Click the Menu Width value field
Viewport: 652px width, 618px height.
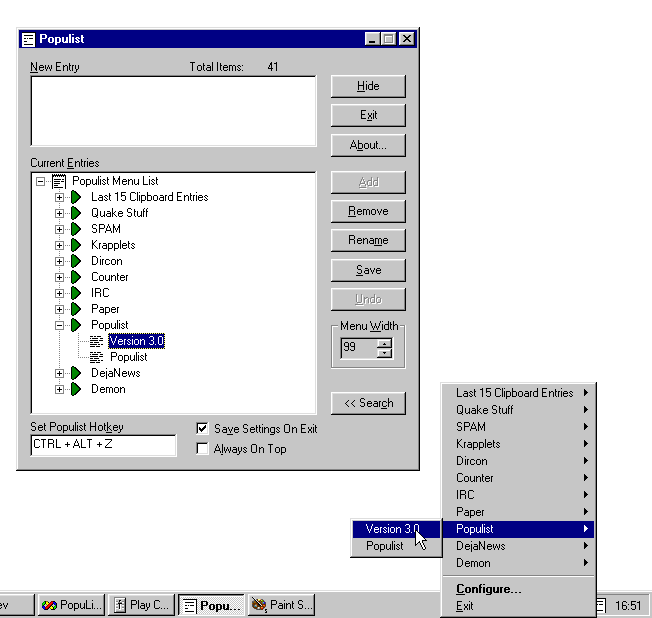tap(359, 348)
